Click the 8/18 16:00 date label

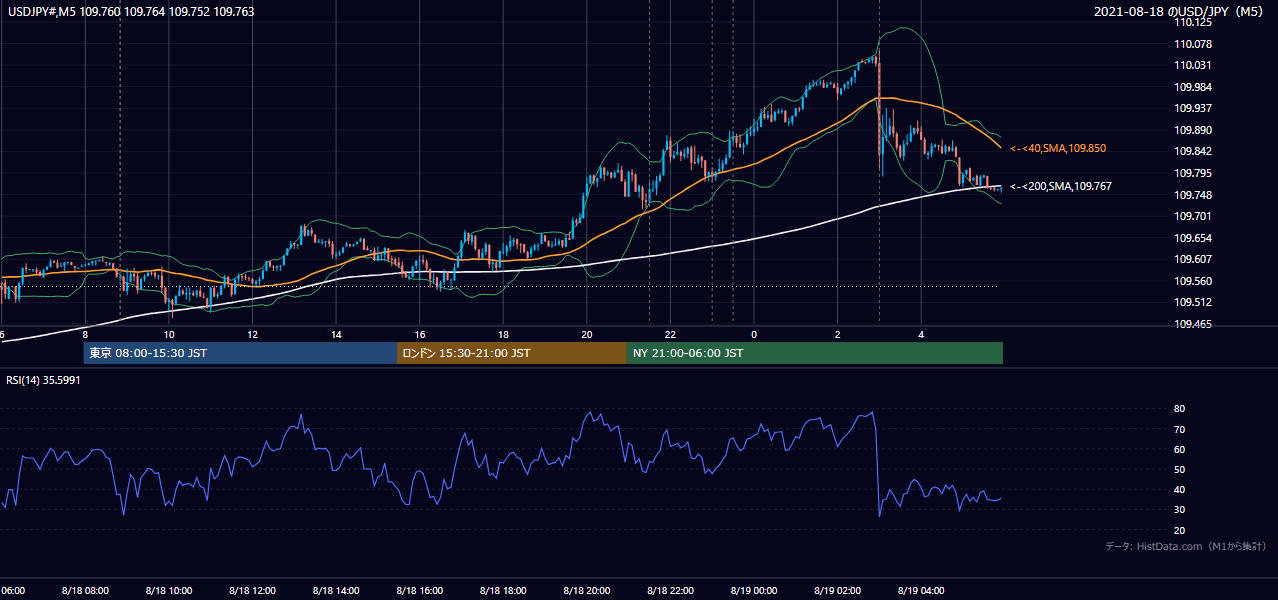pos(420,591)
